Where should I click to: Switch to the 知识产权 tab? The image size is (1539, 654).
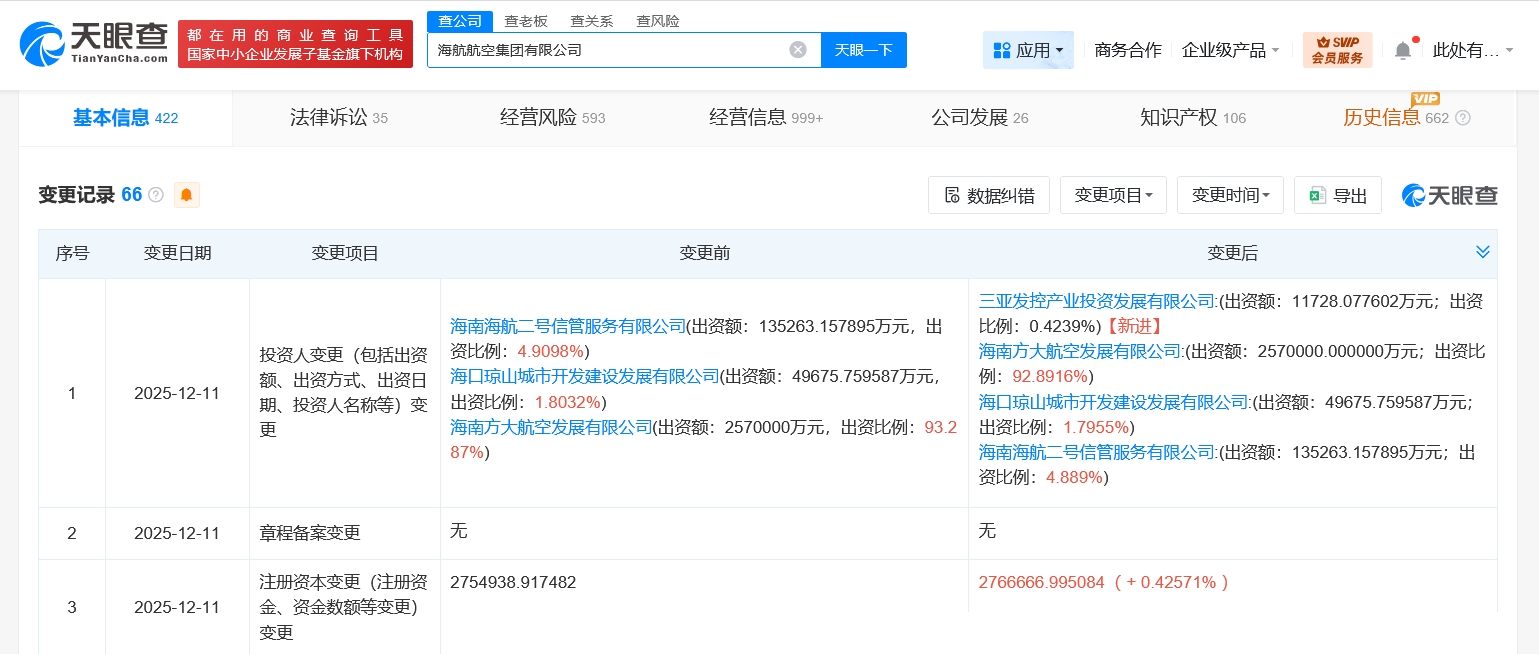tap(1192, 118)
